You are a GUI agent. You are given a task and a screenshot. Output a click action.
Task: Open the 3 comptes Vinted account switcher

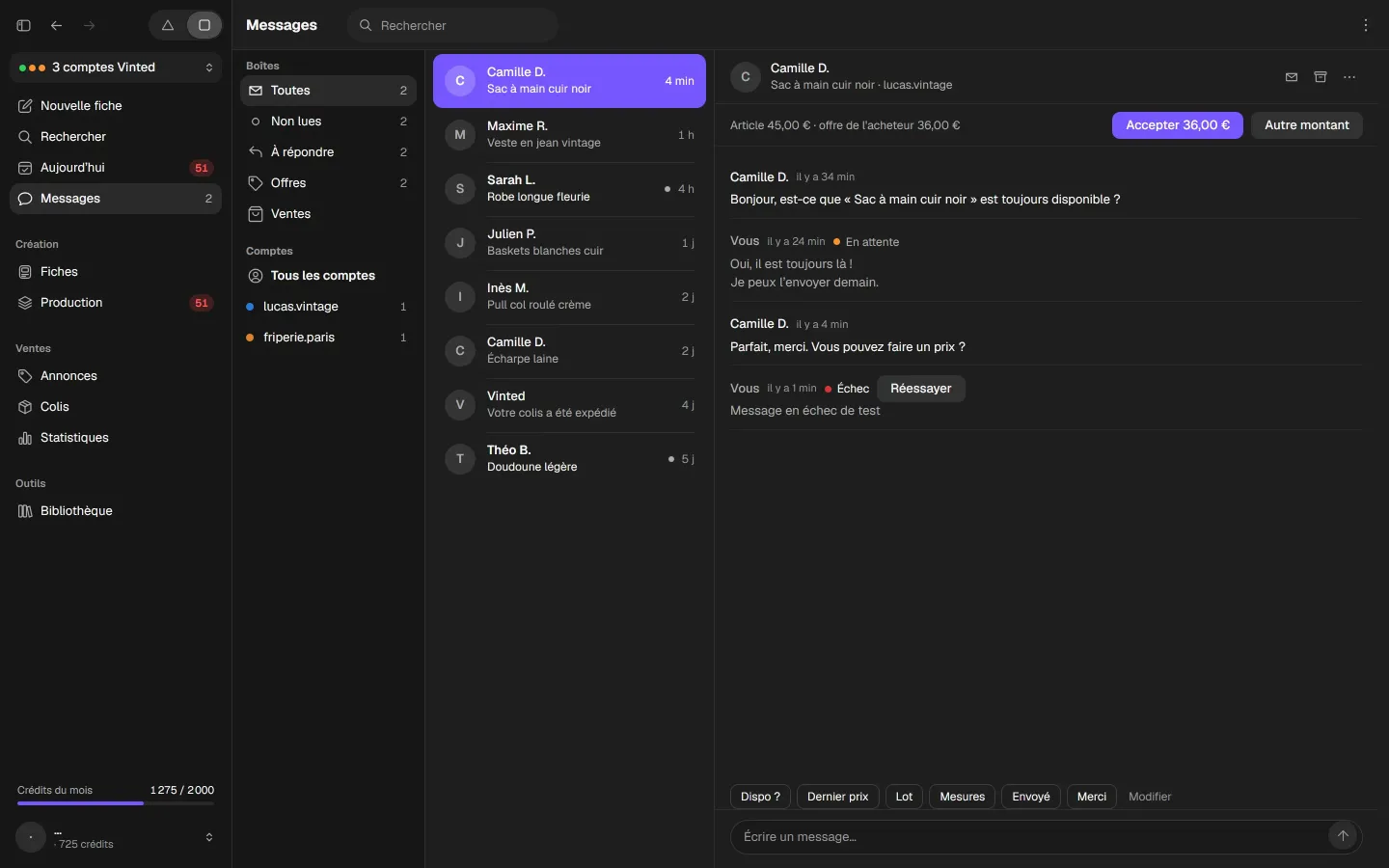click(x=116, y=68)
